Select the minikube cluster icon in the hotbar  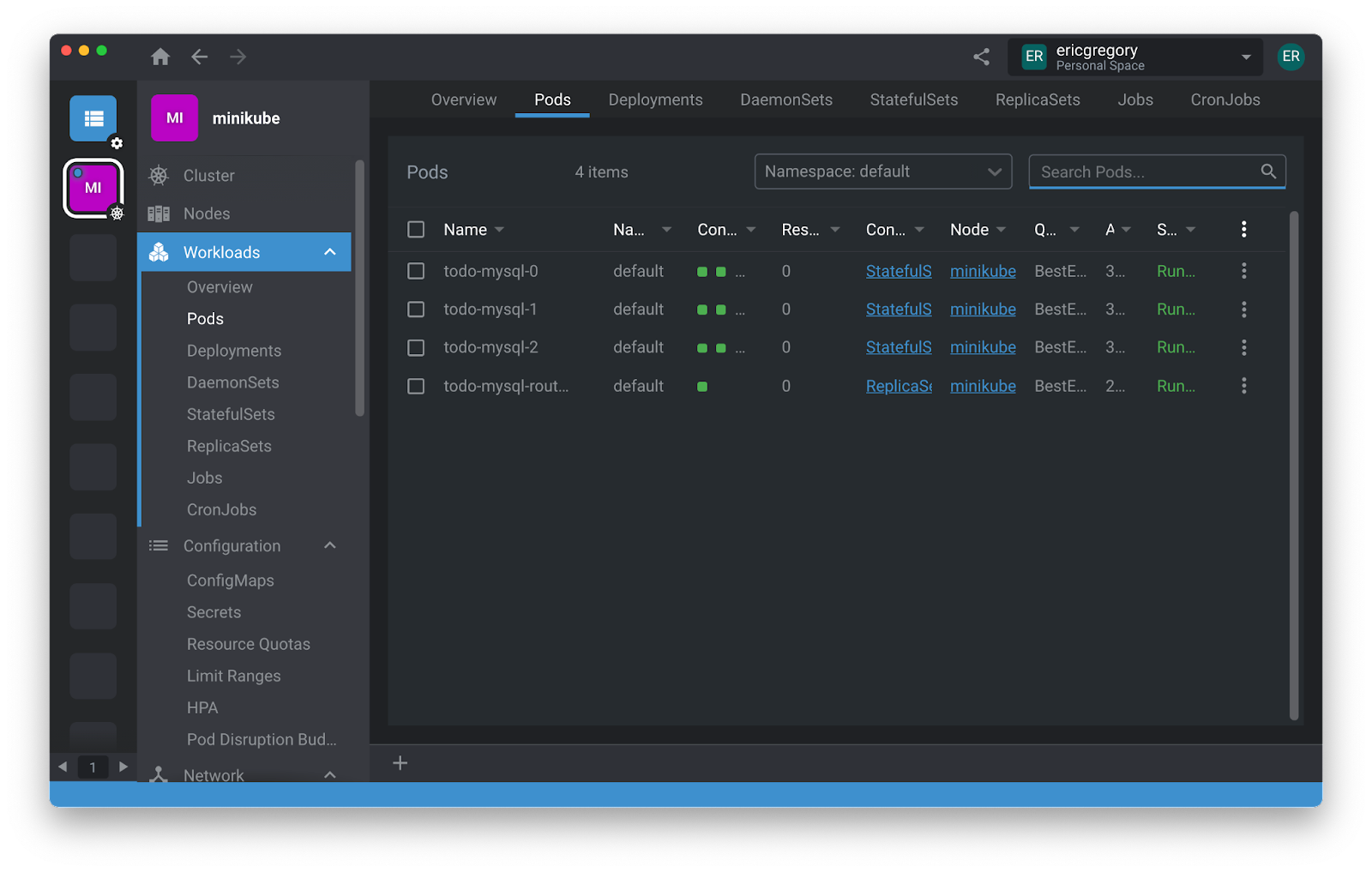(93, 188)
